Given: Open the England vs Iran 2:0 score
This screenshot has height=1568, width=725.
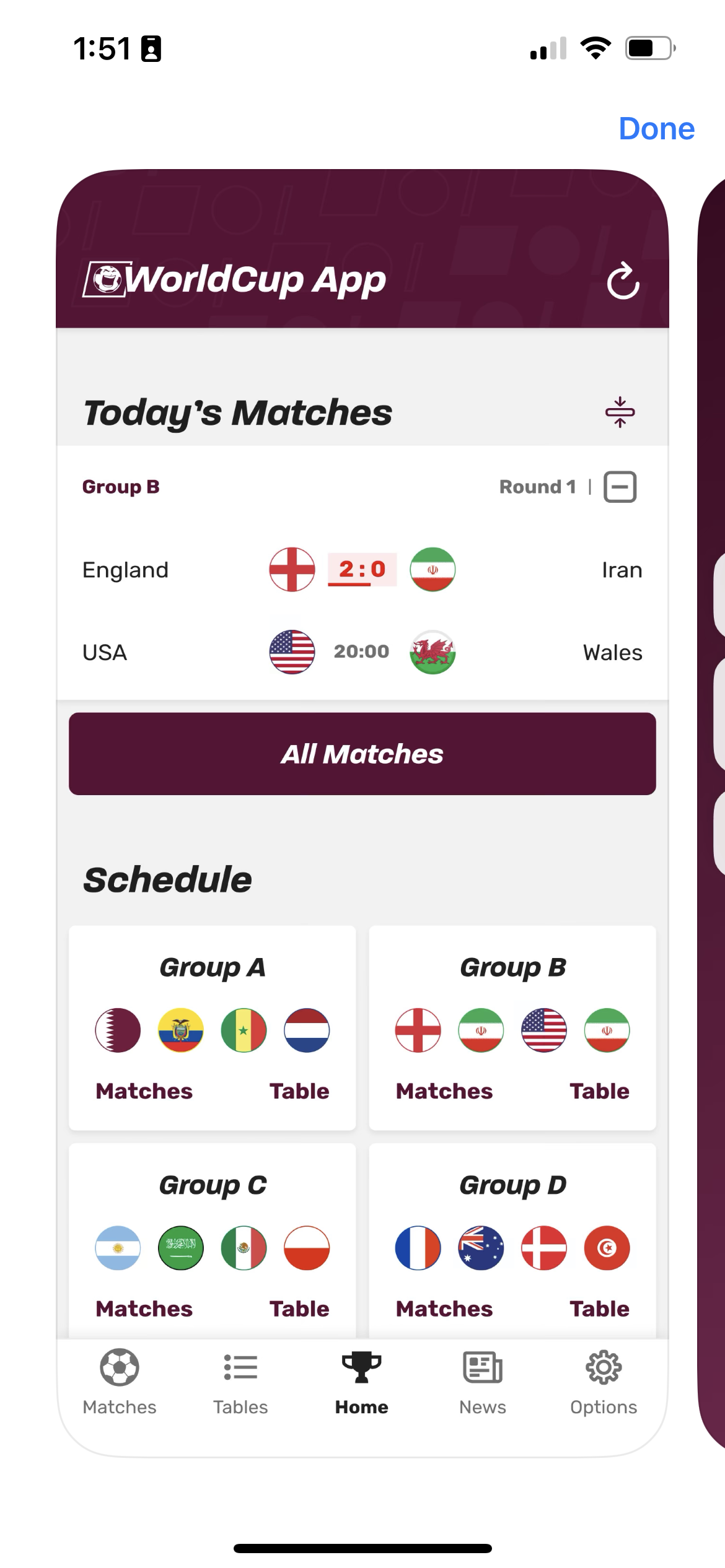Looking at the screenshot, I should pyautogui.click(x=362, y=570).
